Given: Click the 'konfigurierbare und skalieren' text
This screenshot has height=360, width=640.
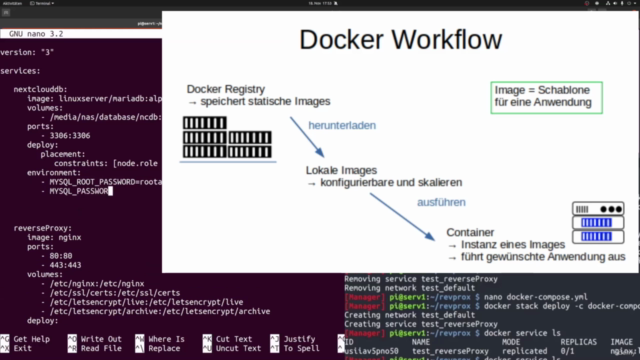Looking at the screenshot, I should (391, 182).
